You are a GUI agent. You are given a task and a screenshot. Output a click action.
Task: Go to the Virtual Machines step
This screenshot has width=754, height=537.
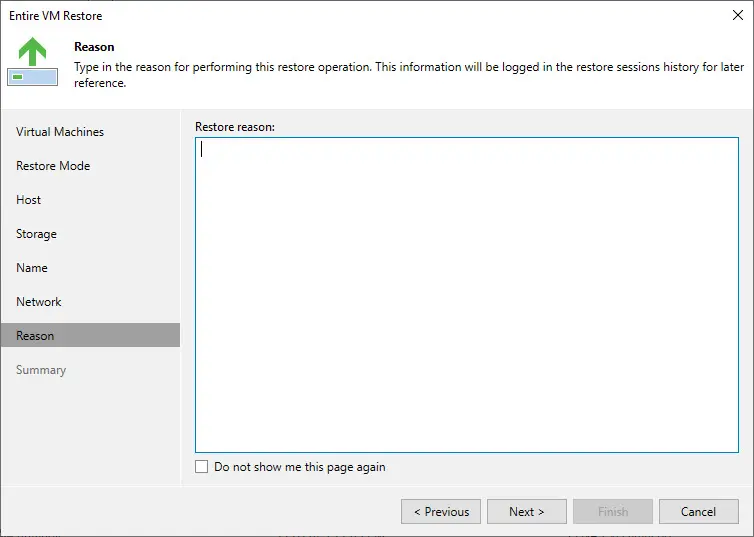point(60,132)
